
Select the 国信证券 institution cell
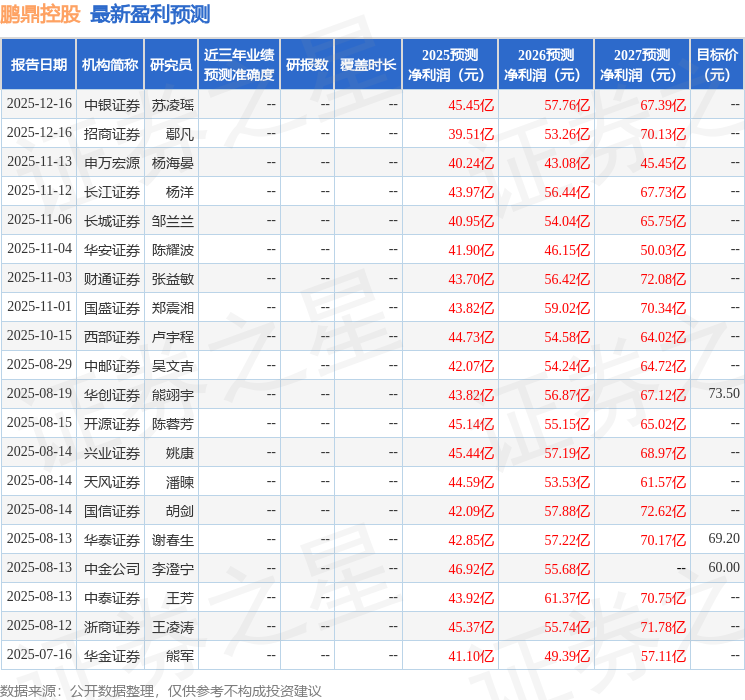click(112, 511)
